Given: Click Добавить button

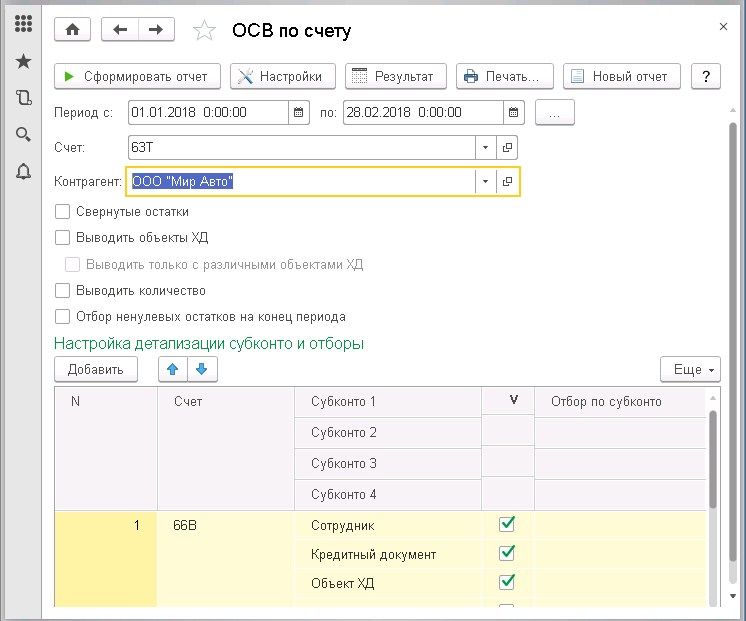Looking at the screenshot, I should [96, 369].
